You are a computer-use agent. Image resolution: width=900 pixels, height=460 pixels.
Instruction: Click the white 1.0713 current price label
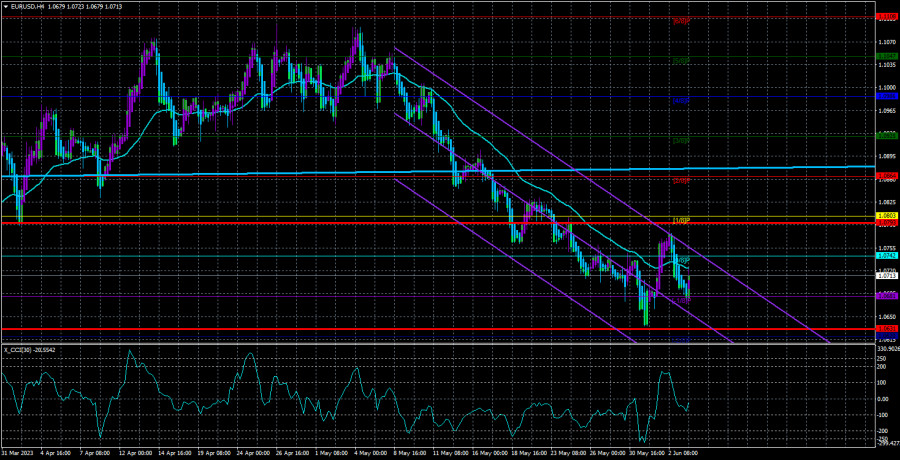click(x=888, y=276)
